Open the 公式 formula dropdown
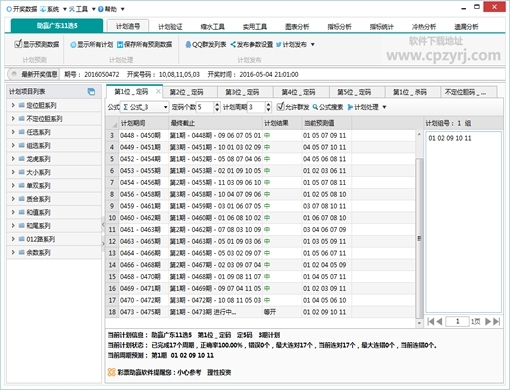The height and width of the screenshot is (390, 510). click(x=165, y=107)
